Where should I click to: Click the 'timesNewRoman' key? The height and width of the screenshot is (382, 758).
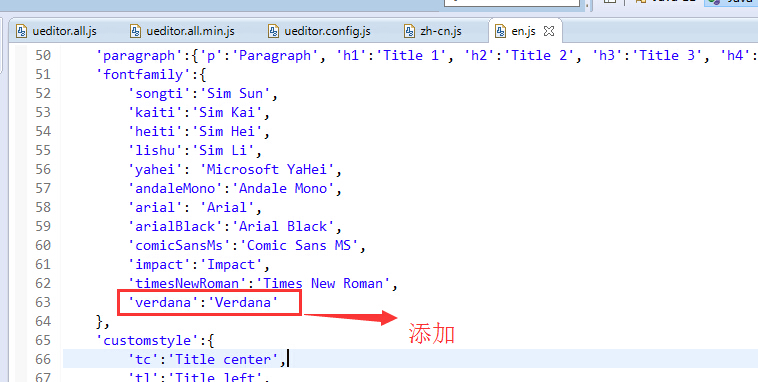(187, 283)
